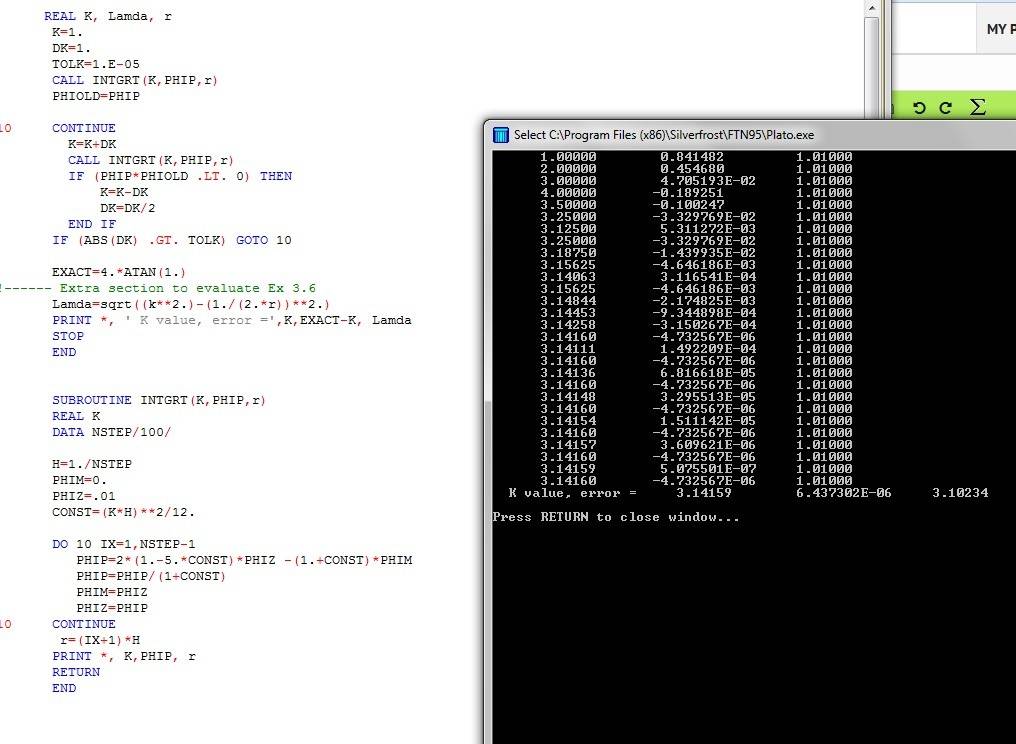Click the 'EXACT=4.*ATAN(1.)' statement
This screenshot has height=744, width=1016.
pyautogui.click(x=119, y=272)
